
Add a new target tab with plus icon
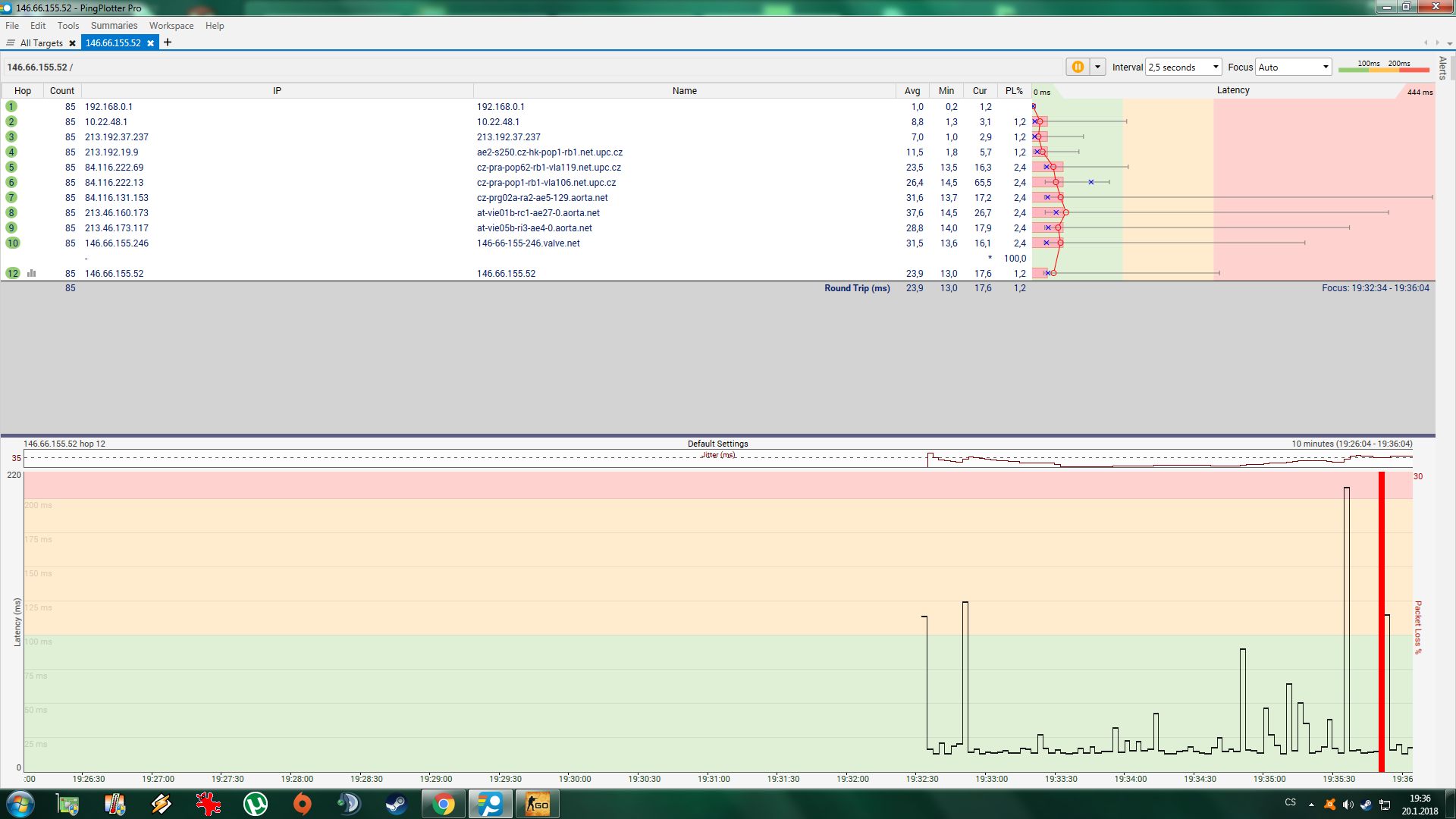pos(168,42)
